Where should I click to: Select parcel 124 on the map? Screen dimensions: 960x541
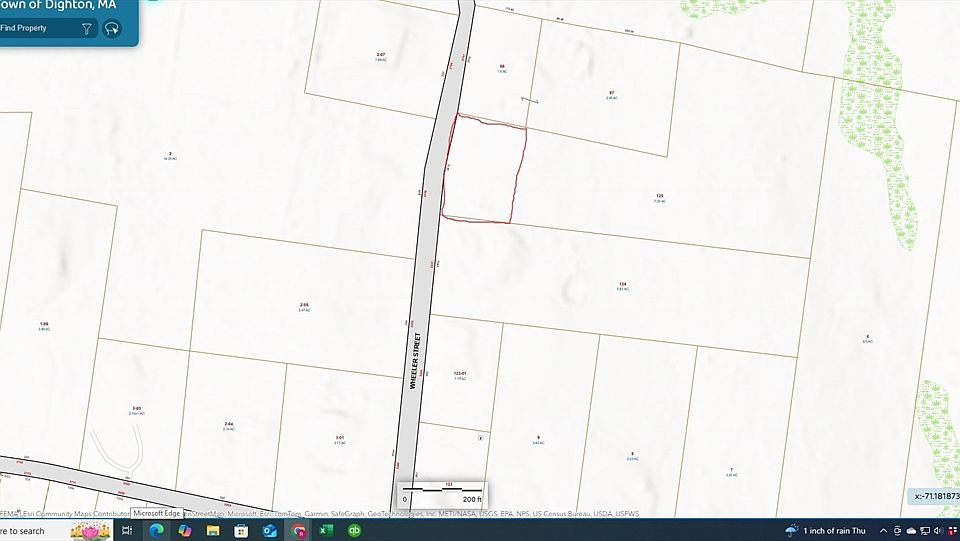point(623,284)
